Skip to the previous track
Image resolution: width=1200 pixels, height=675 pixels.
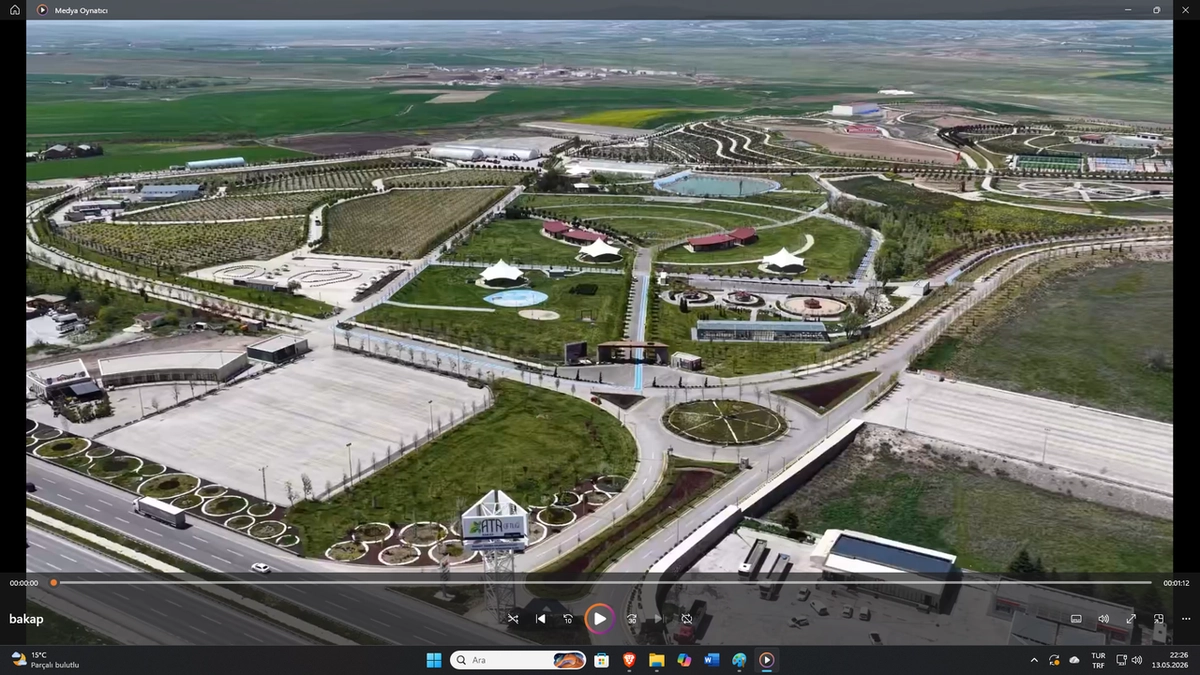541,619
